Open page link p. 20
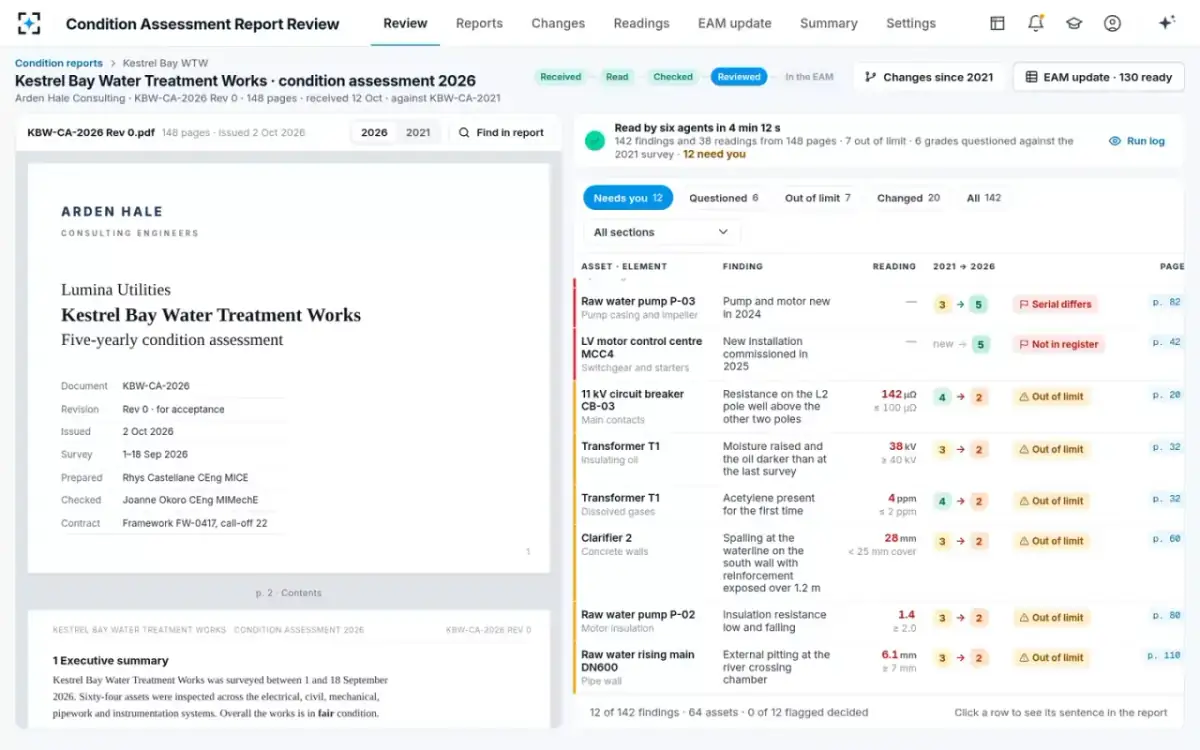The image size is (1200, 750). point(1166,395)
